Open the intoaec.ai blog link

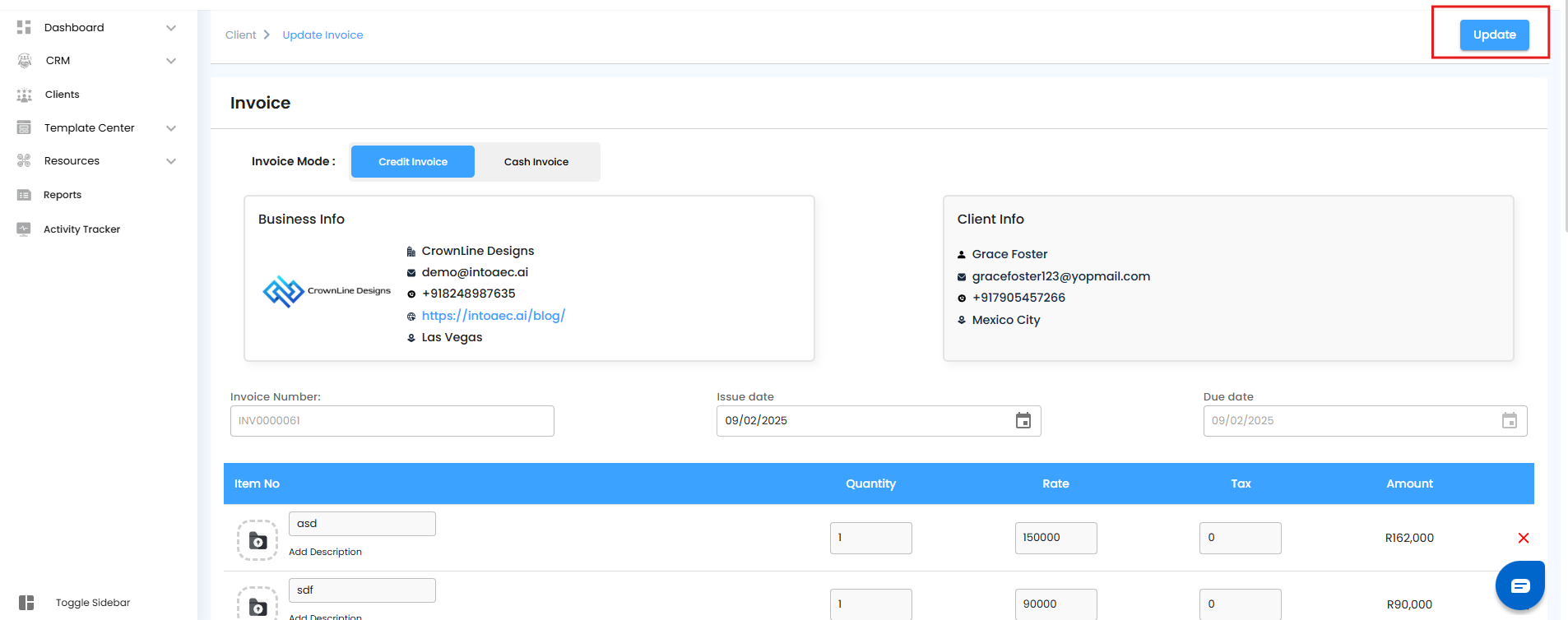pos(493,316)
